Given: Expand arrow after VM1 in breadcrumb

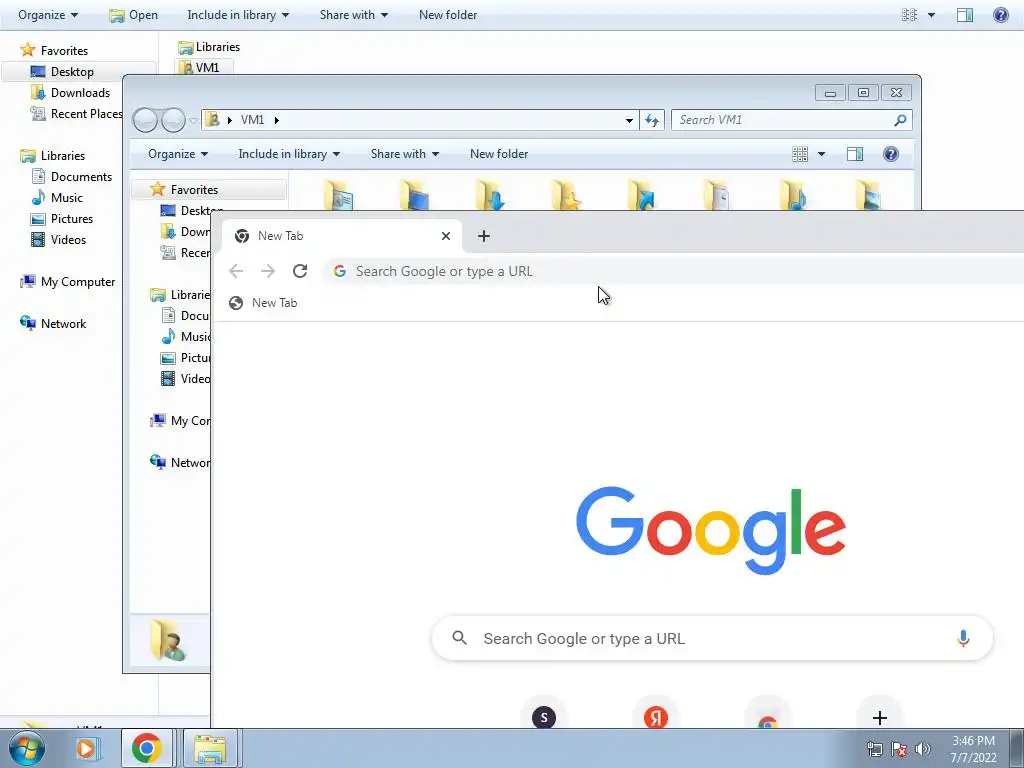Looking at the screenshot, I should 277,120.
